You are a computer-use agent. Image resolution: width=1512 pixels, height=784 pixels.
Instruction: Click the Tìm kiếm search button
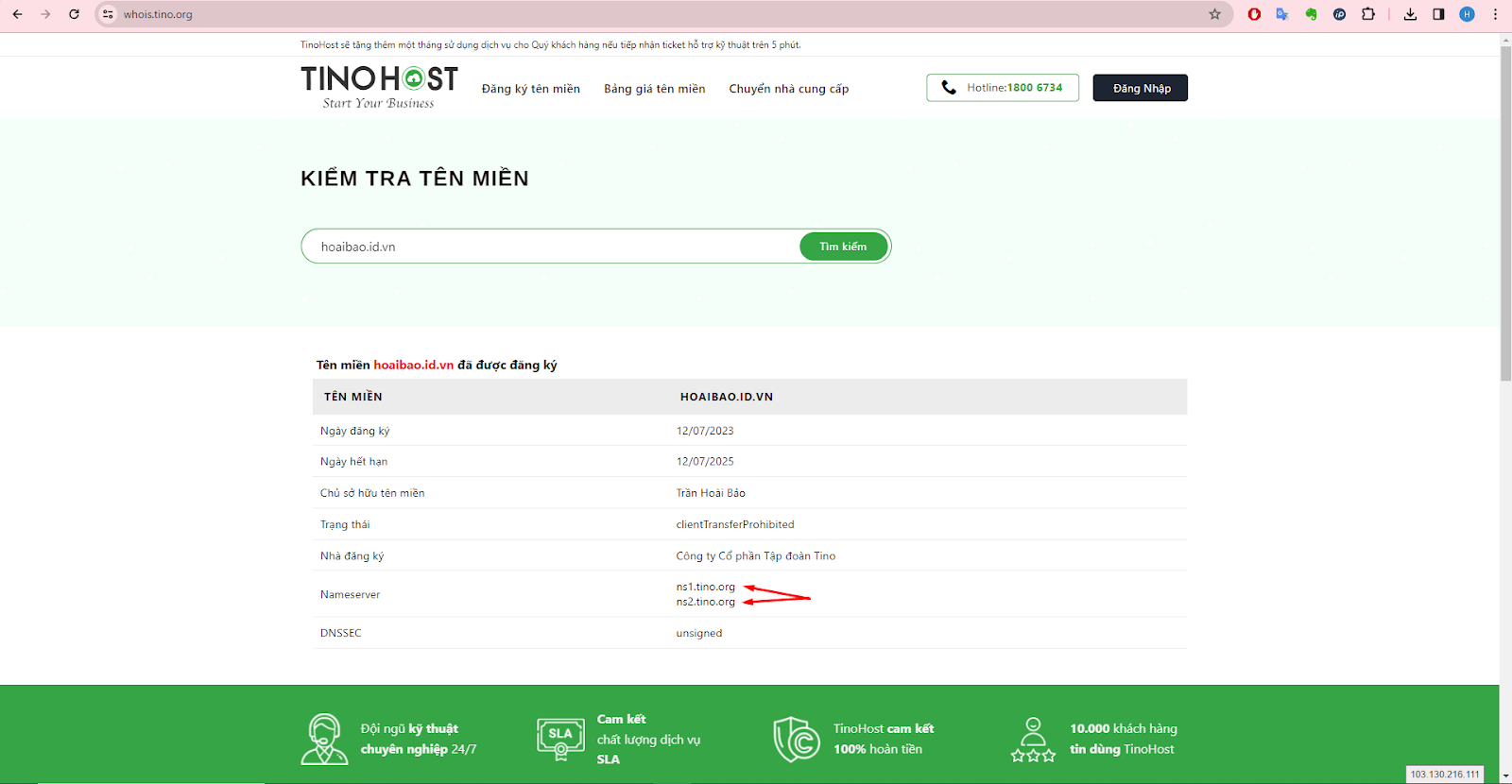843,247
